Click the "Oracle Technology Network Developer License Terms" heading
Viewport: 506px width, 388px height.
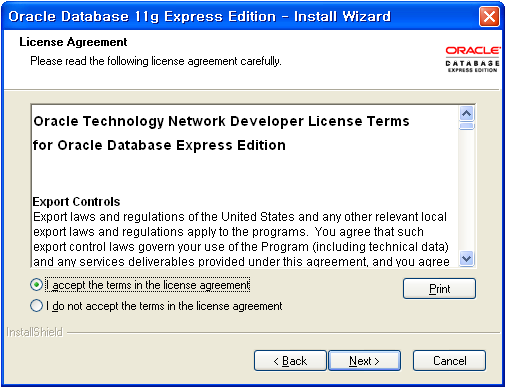(x=221, y=121)
